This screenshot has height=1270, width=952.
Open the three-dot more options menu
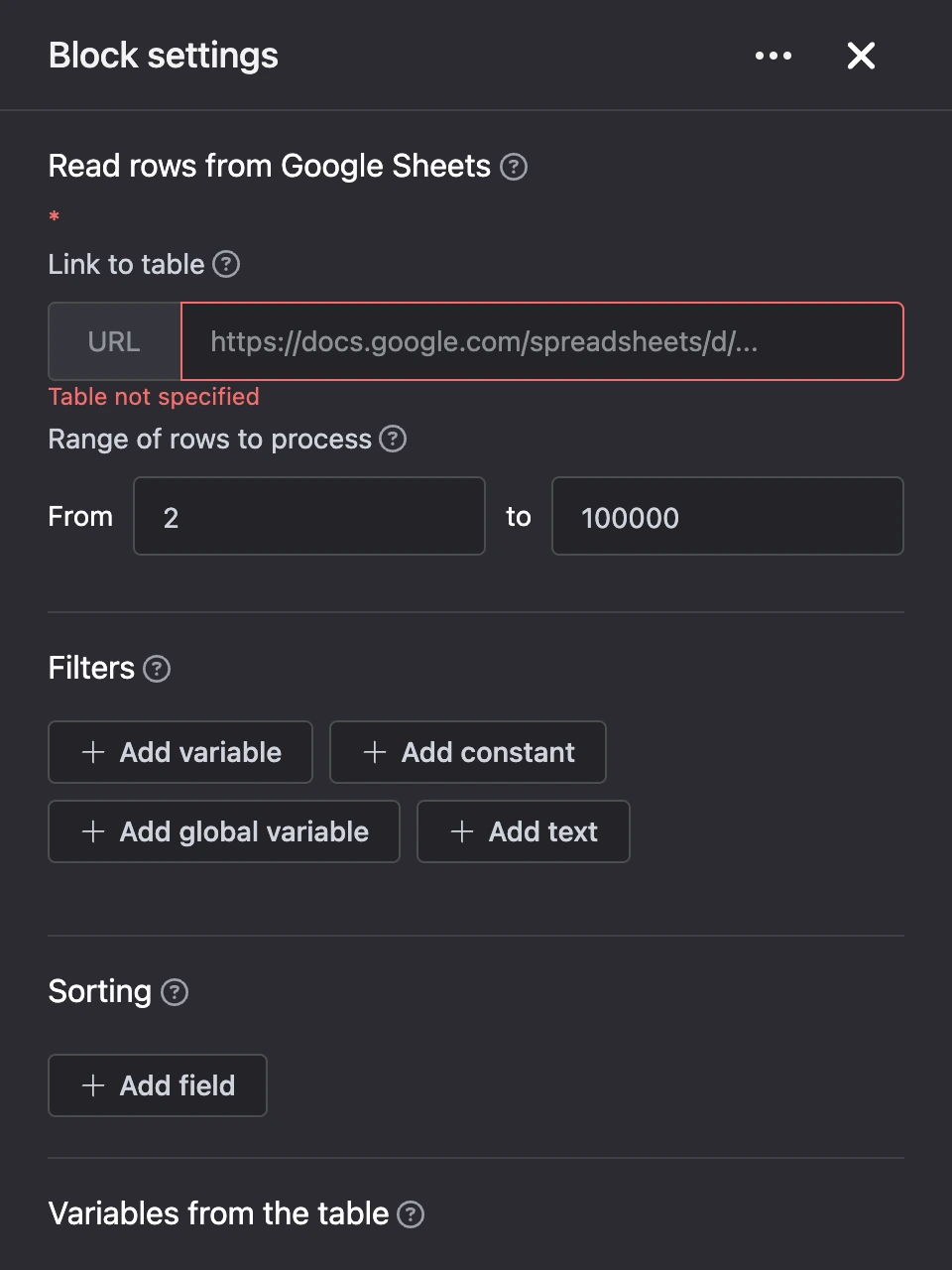click(773, 56)
